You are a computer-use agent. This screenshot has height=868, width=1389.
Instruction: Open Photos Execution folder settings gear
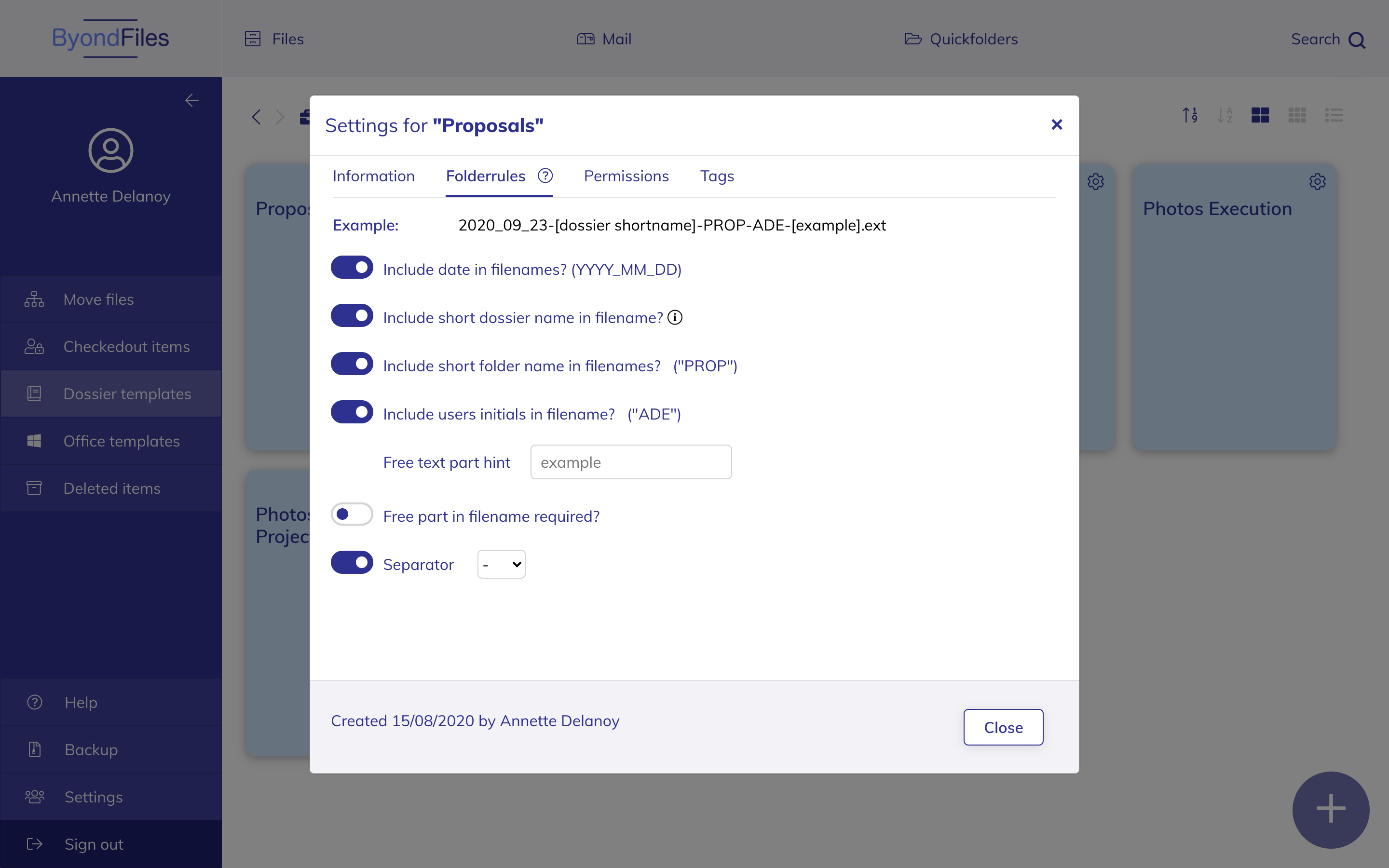[1317, 182]
